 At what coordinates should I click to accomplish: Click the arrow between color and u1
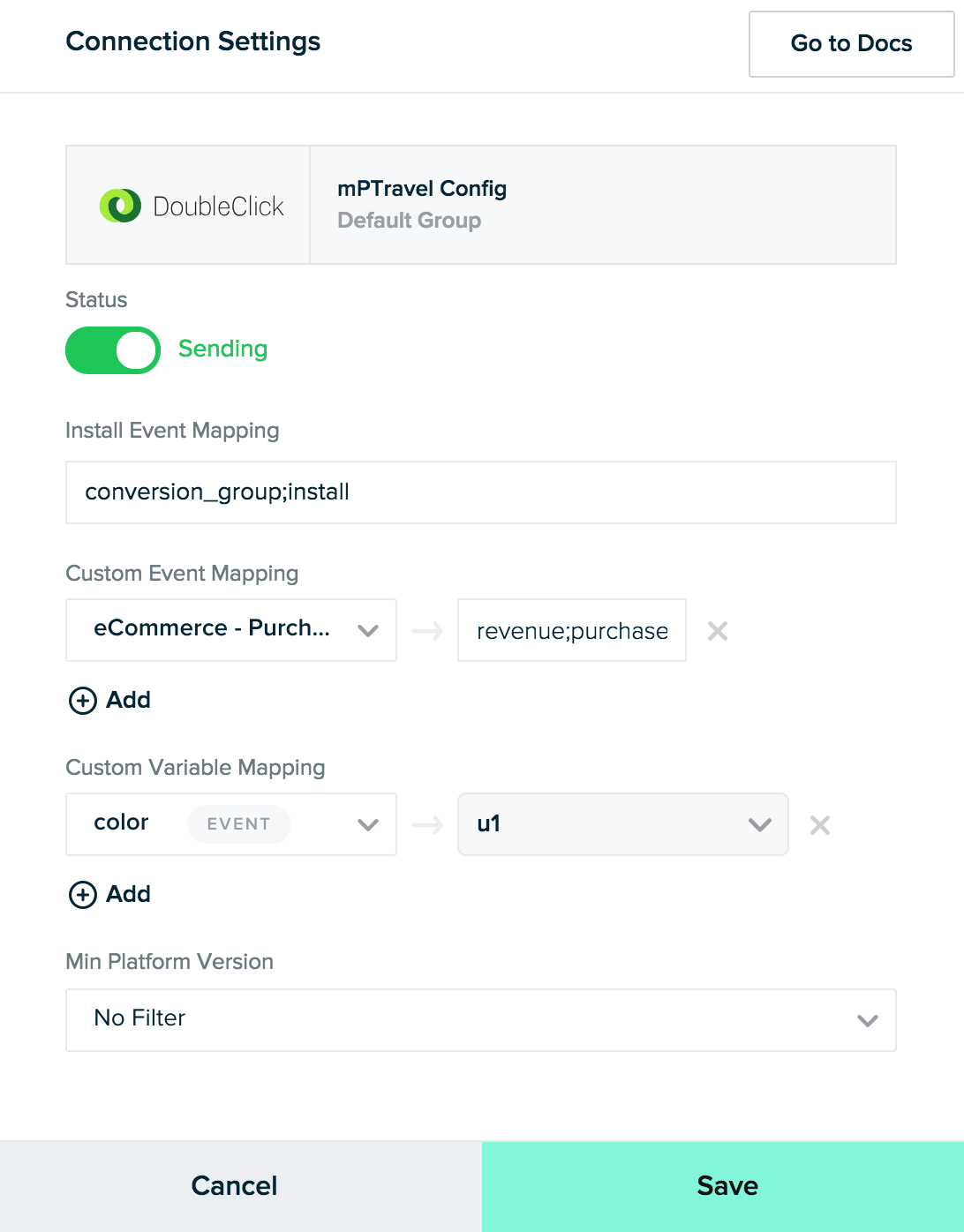pyautogui.click(x=427, y=825)
